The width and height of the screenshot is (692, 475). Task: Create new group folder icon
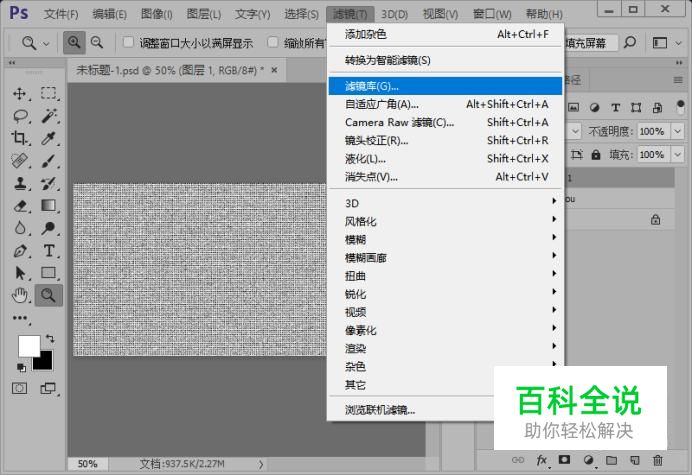611,460
